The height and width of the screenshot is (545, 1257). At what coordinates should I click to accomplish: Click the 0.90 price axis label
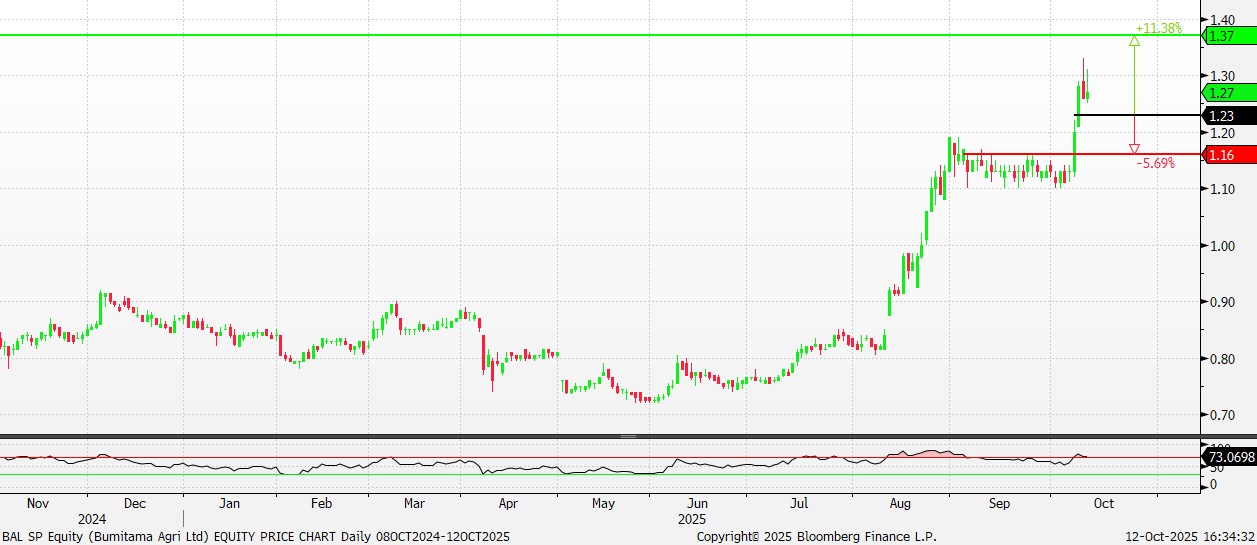click(1222, 302)
